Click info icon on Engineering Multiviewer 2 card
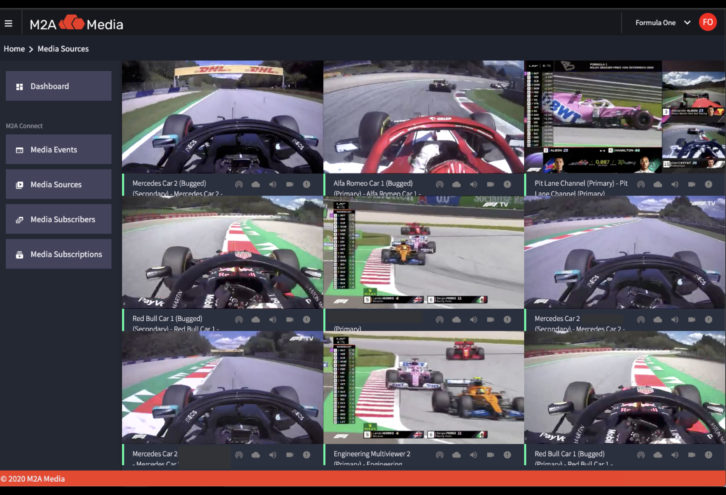Viewport: 726px width, 495px height. pos(507,454)
